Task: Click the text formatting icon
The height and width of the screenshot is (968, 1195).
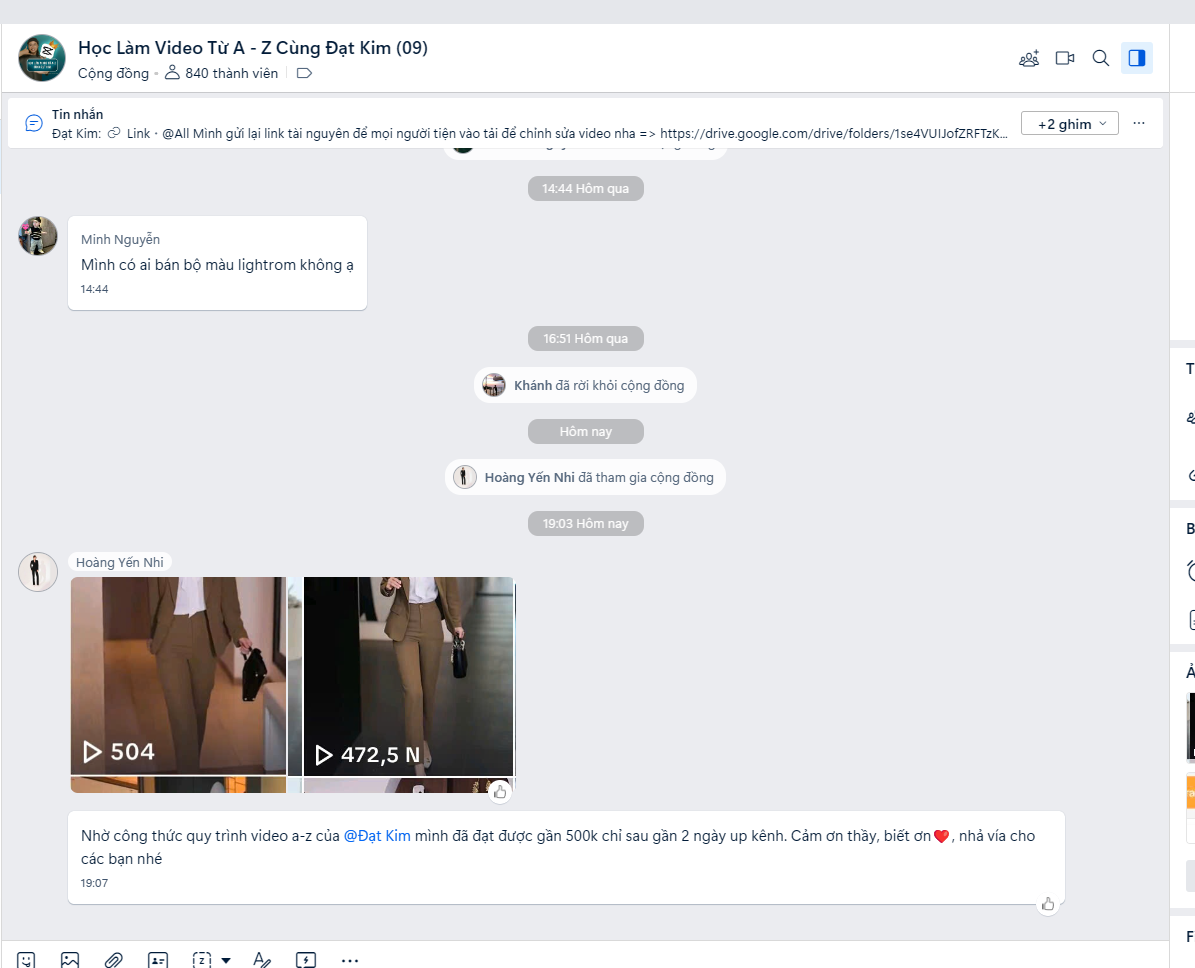Action: point(262,959)
